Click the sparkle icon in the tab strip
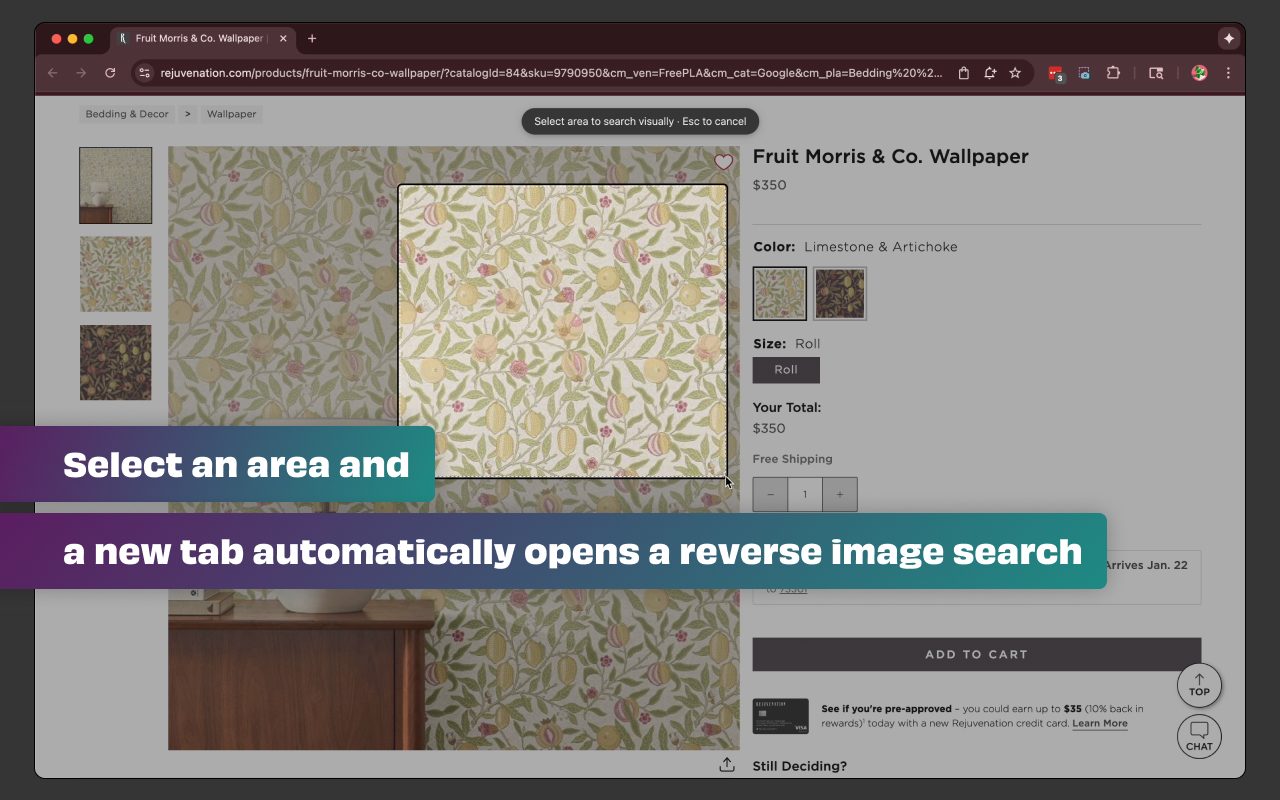 click(1229, 38)
